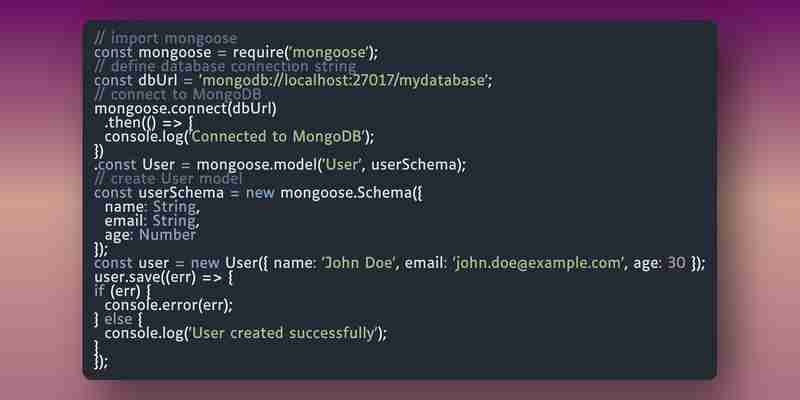This screenshot has height=400, width=800.
Task: Click the john.doe@example.com email string
Action: (539, 263)
